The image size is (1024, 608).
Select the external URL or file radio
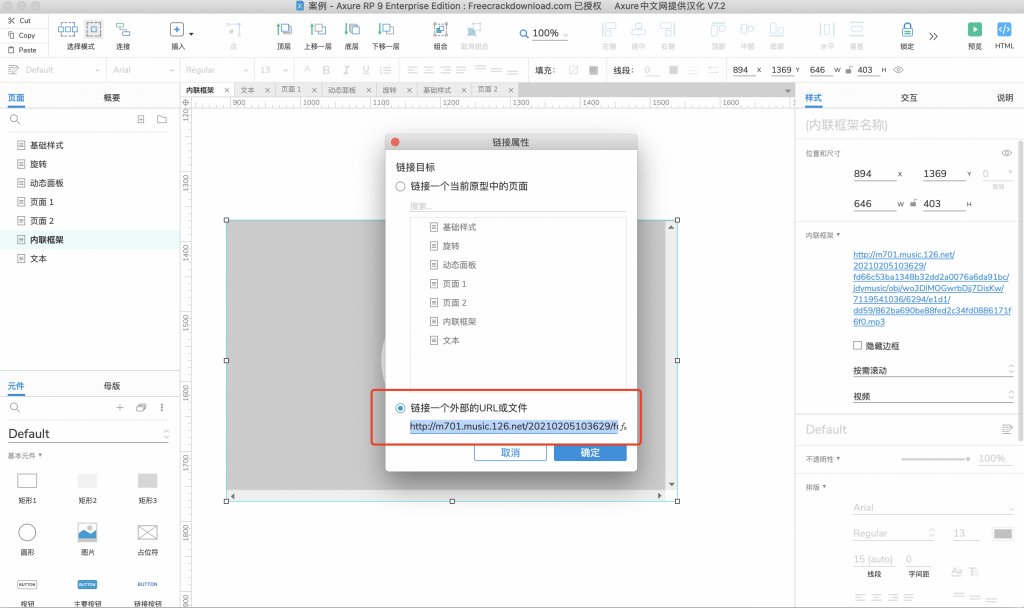(x=401, y=408)
